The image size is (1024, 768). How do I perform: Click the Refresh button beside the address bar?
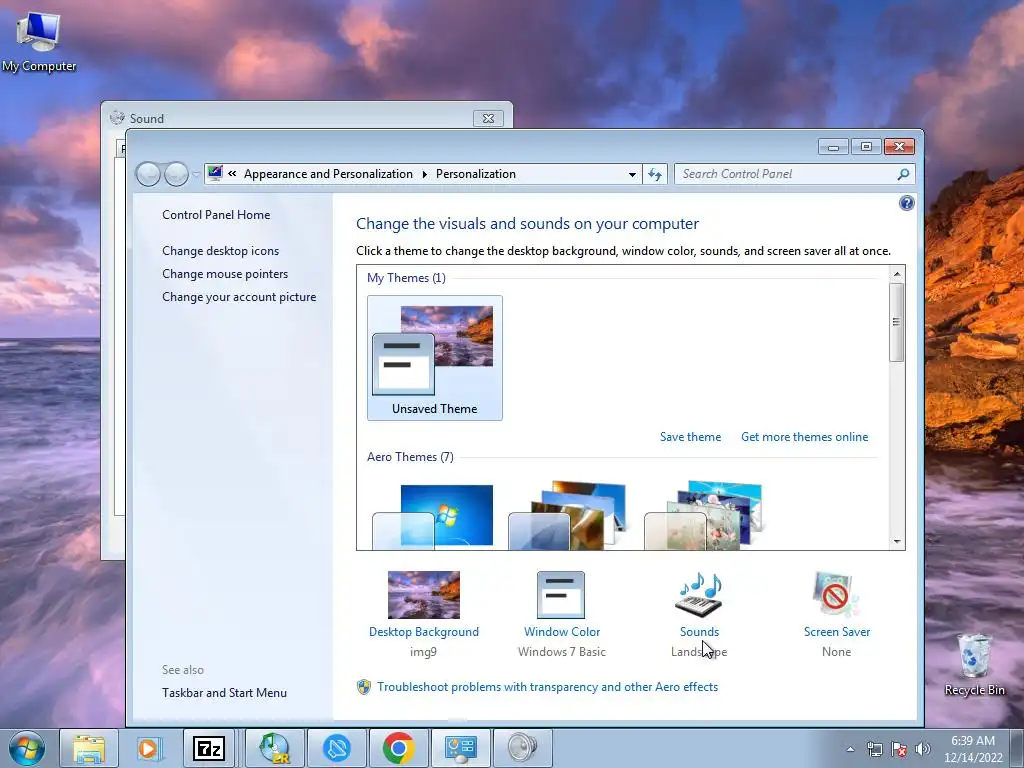655,174
